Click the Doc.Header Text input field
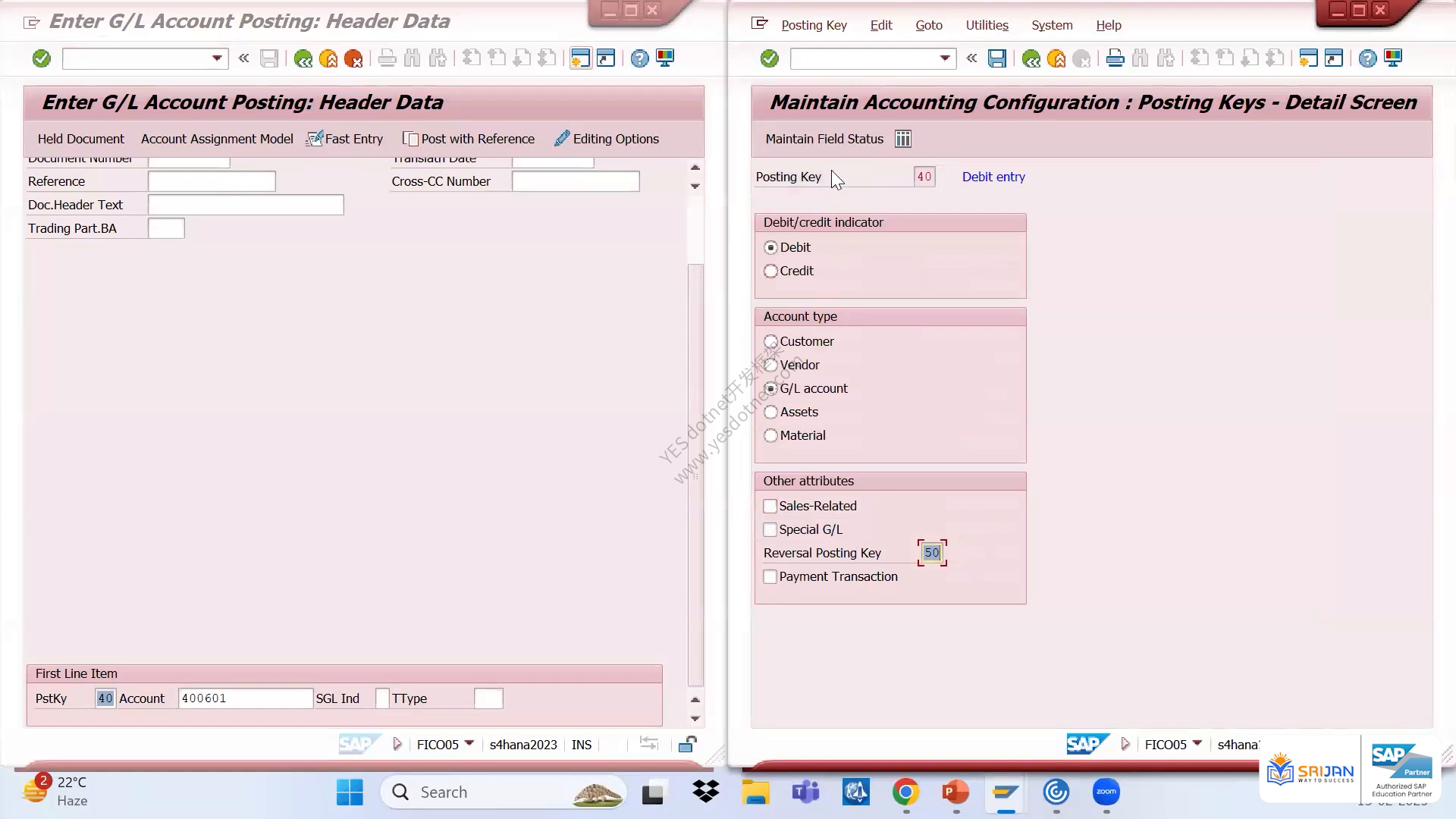The height and width of the screenshot is (819, 1456). pos(246,205)
